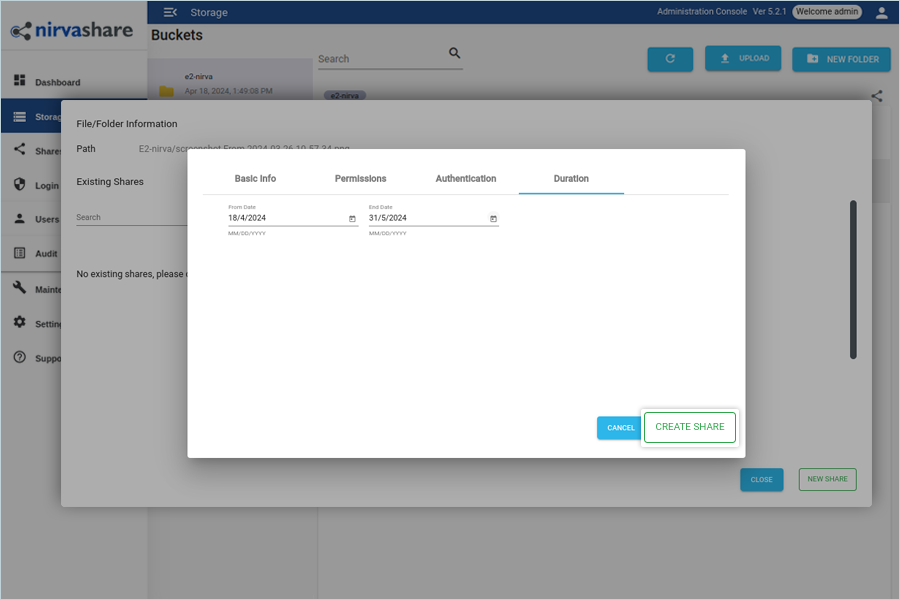Click the user account icon in header

882,13
